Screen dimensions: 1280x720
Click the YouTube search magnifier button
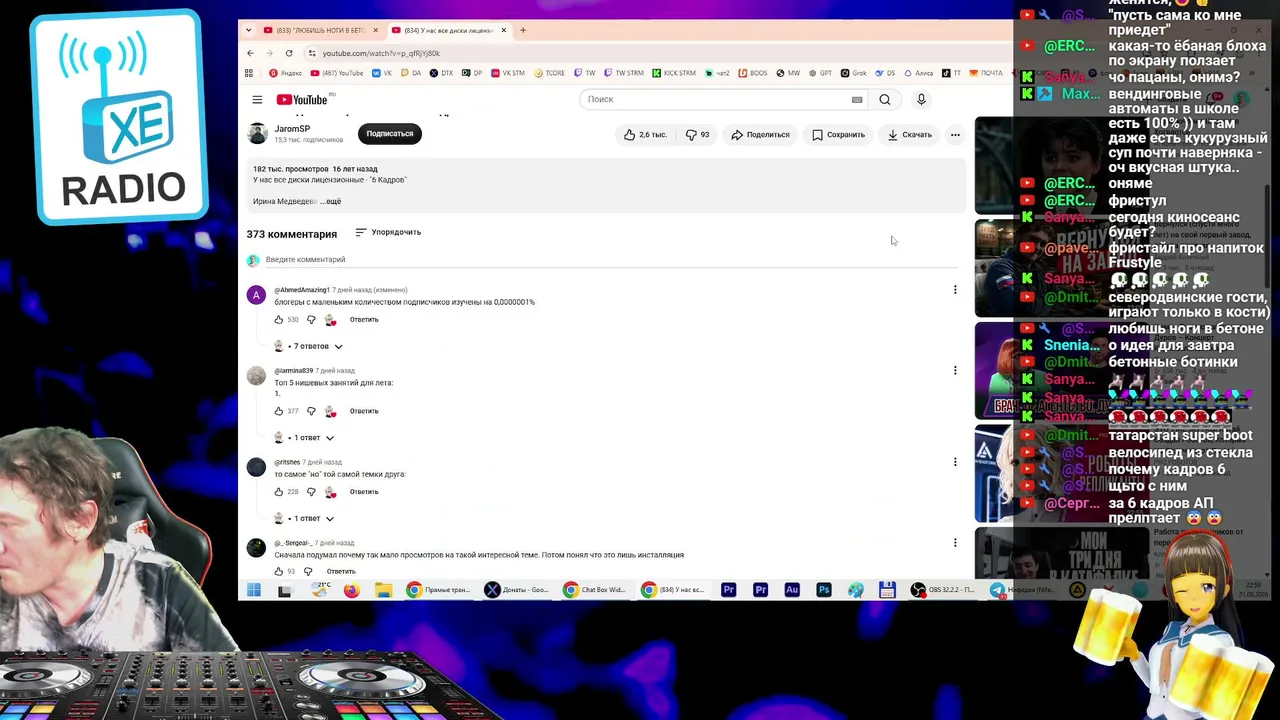point(884,99)
